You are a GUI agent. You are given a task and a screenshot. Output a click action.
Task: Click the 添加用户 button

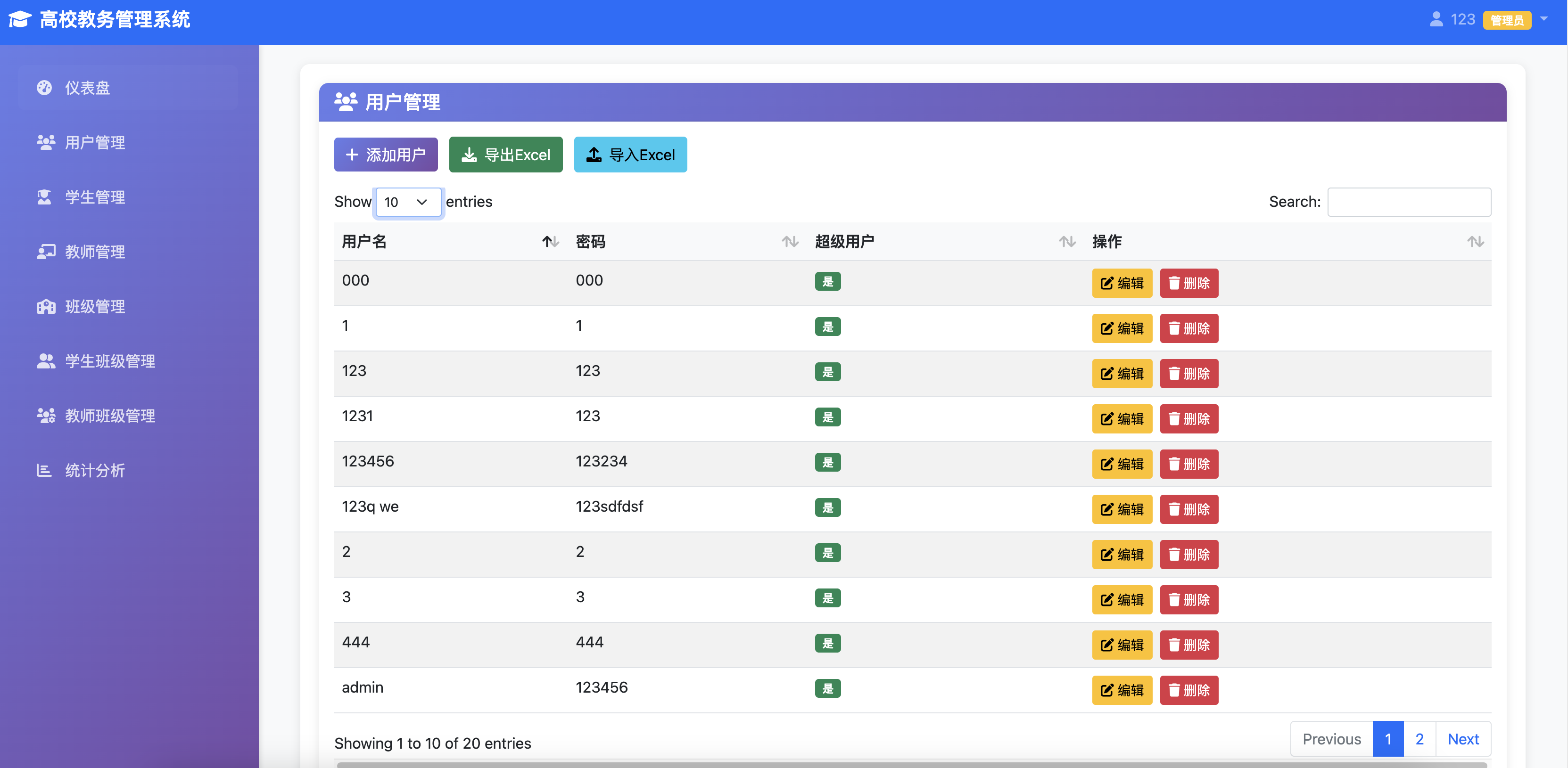tap(386, 155)
